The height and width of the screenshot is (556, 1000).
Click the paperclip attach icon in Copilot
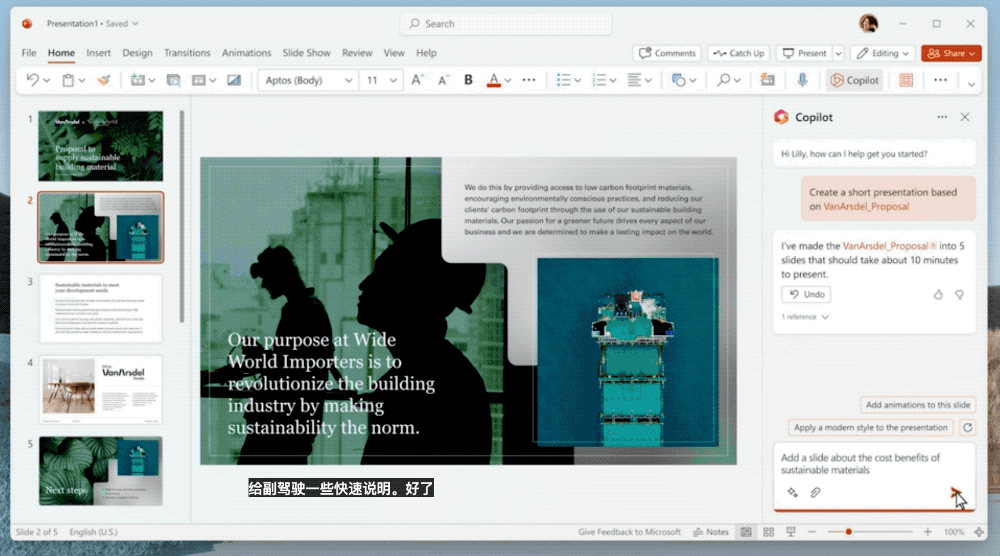815,492
